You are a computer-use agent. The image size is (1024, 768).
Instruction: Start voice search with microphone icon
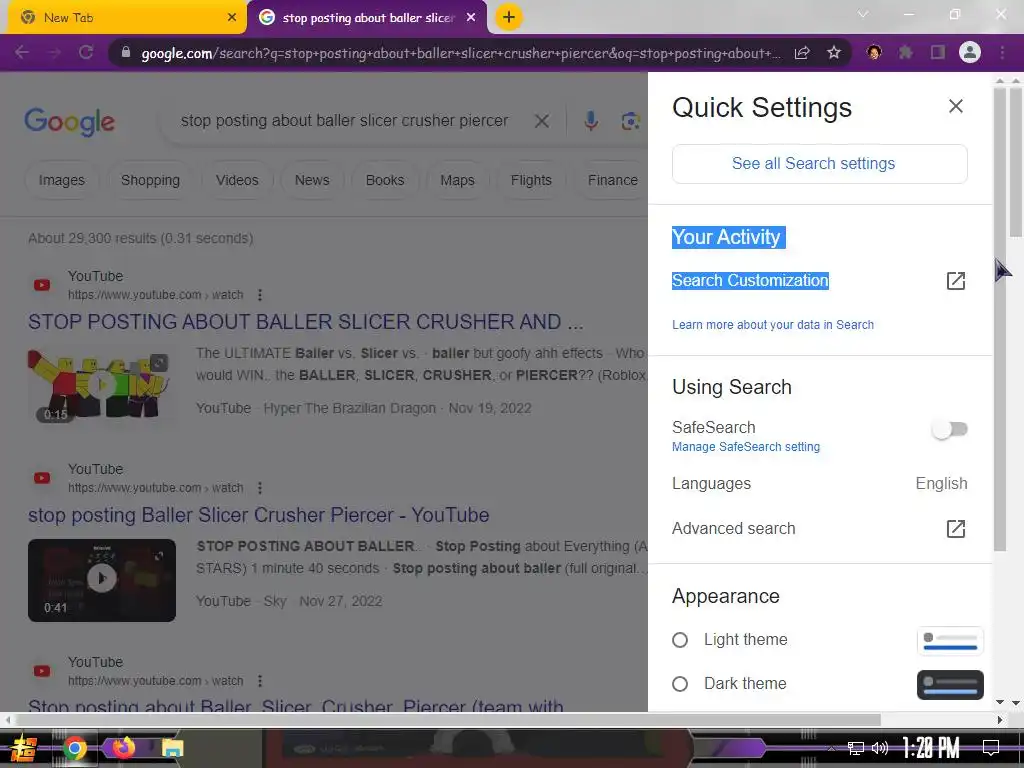coord(590,121)
